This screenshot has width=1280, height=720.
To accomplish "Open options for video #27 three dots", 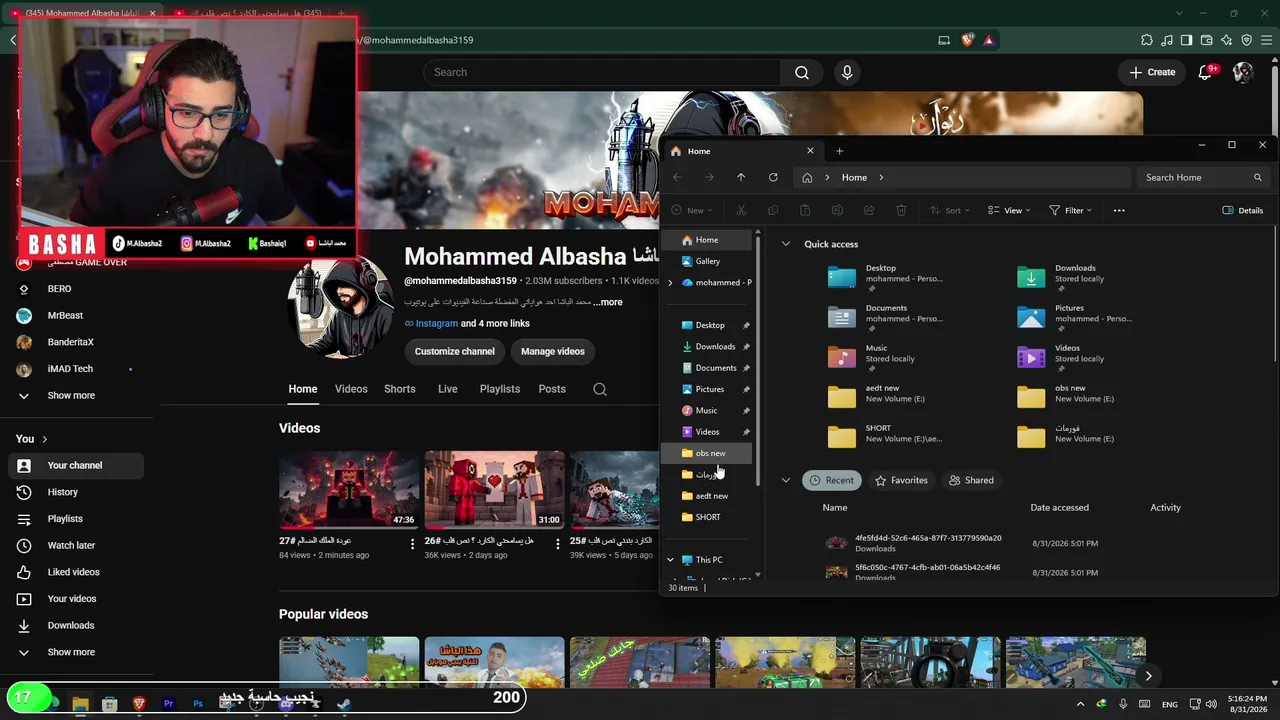I will click(x=412, y=544).
